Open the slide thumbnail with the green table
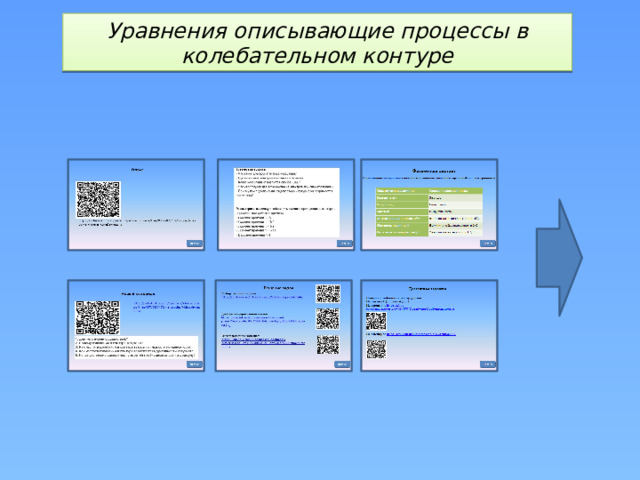Viewport: 640px width, 480px height. (429, 204)
